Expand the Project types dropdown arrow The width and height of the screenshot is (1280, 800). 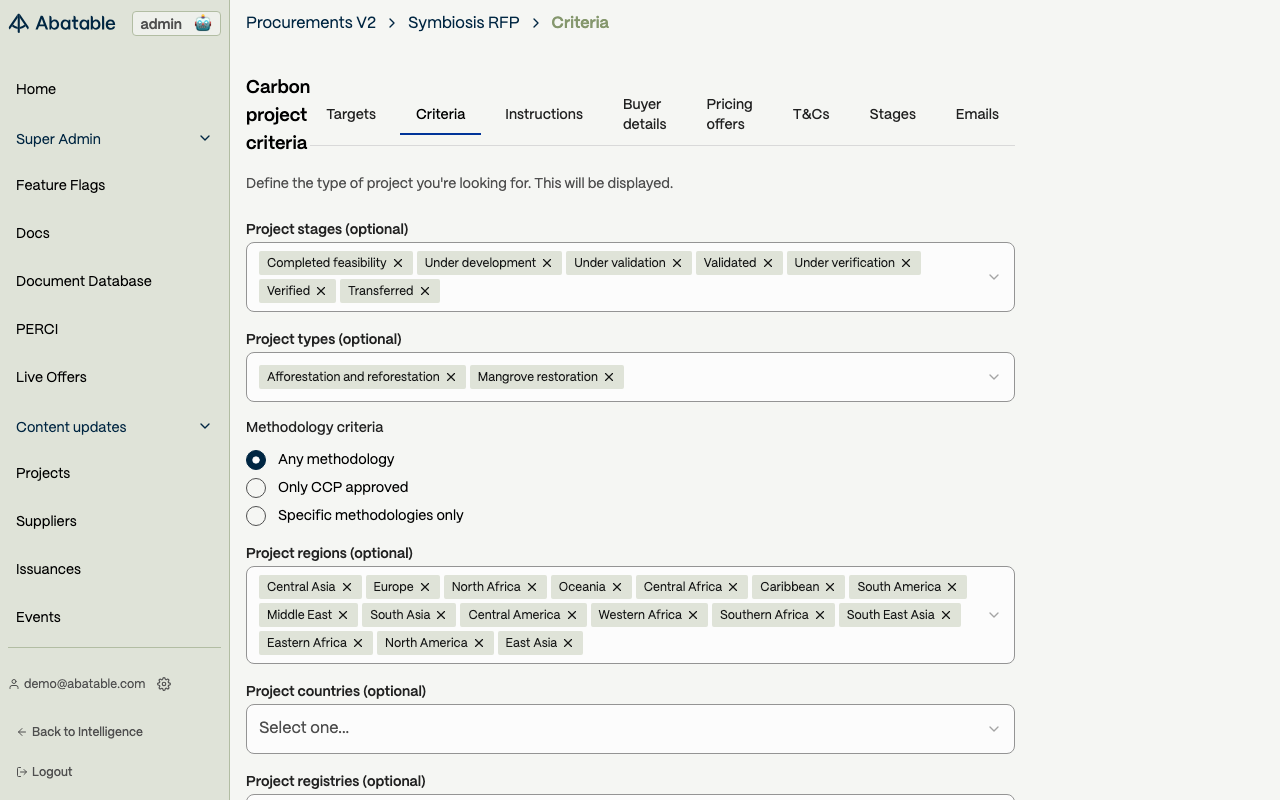(x=994, y=377)
